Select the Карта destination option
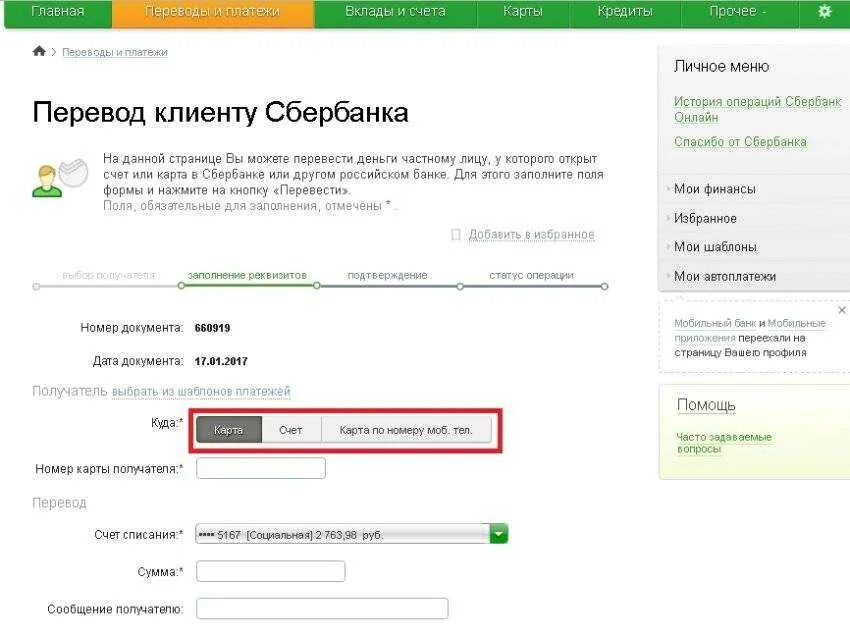The width and height of the screenshot is (850, 636). [229, 430]
